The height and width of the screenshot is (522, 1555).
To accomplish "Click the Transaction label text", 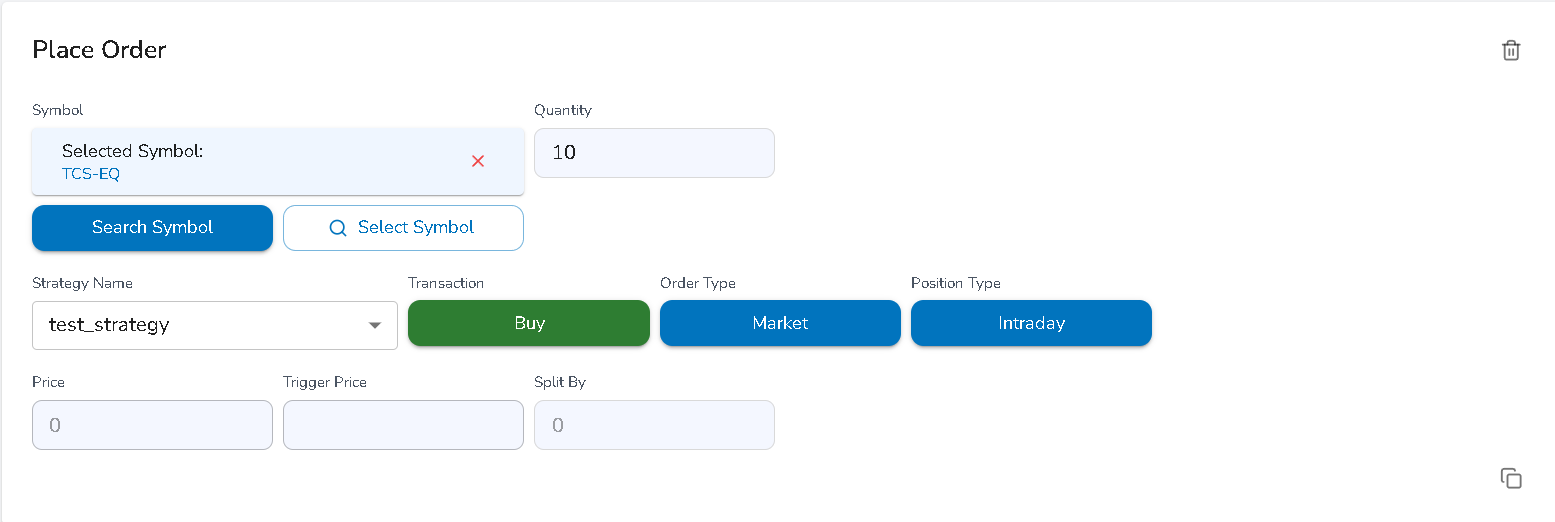I will pyautogui.click(x=446, y=283).
